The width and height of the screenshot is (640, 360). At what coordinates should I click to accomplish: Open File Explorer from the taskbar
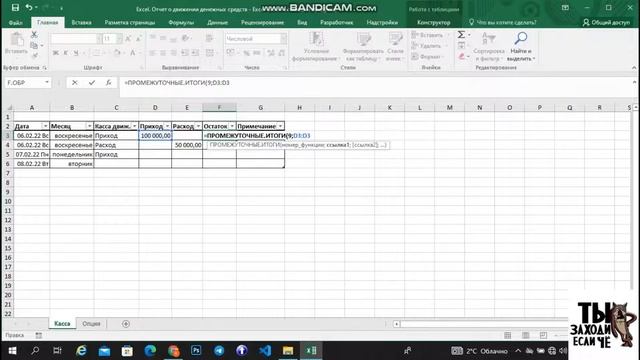tap(288, 351)
